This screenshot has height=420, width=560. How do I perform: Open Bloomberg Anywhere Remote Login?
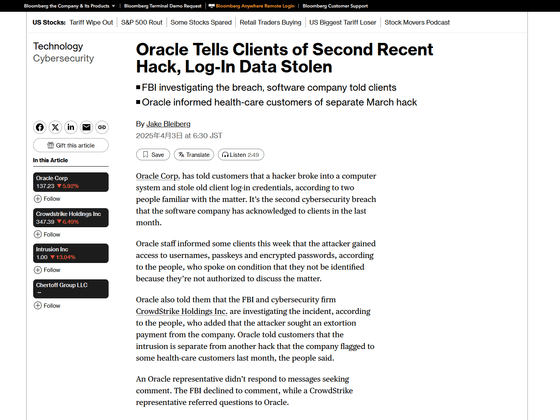[x=252, y=6]
